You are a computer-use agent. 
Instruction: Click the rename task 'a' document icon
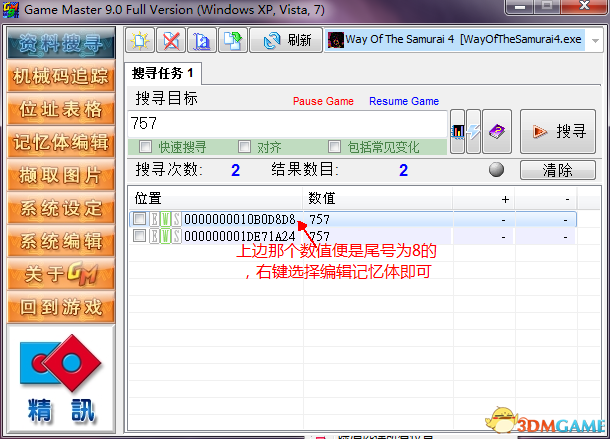tap(202, 40)
